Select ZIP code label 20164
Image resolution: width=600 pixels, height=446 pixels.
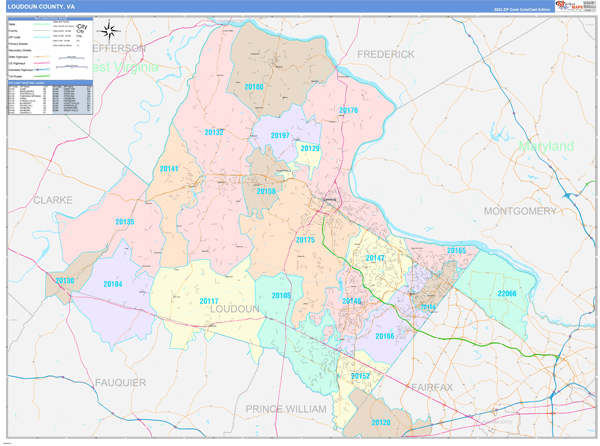click(428, 307)
